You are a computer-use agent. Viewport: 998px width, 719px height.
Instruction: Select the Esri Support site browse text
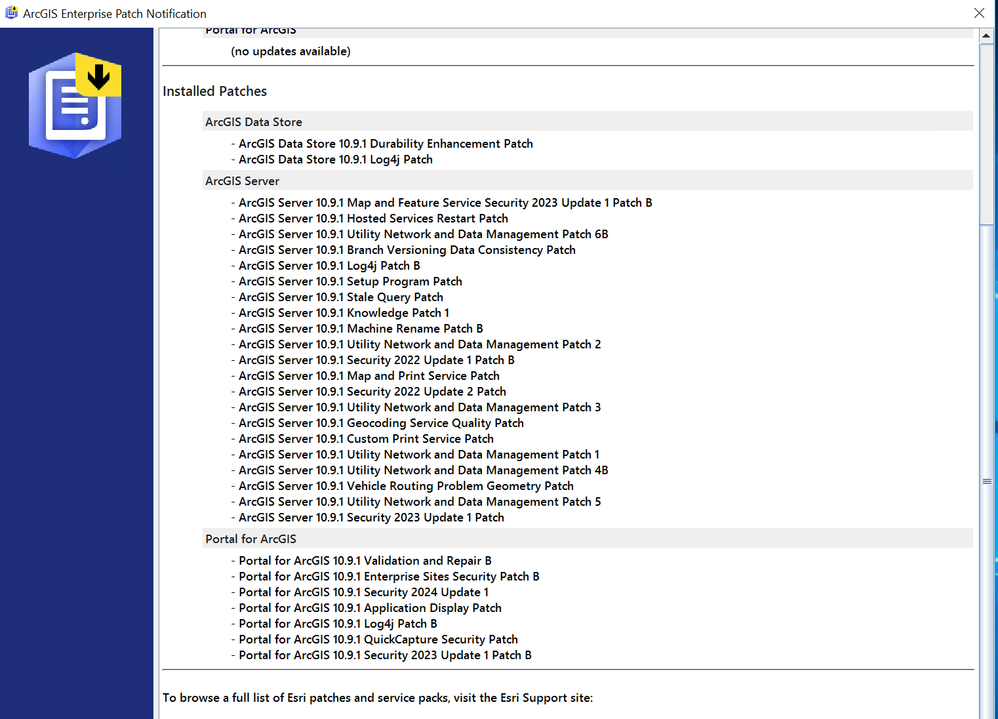pyautogui.click(x=377, y=698)
